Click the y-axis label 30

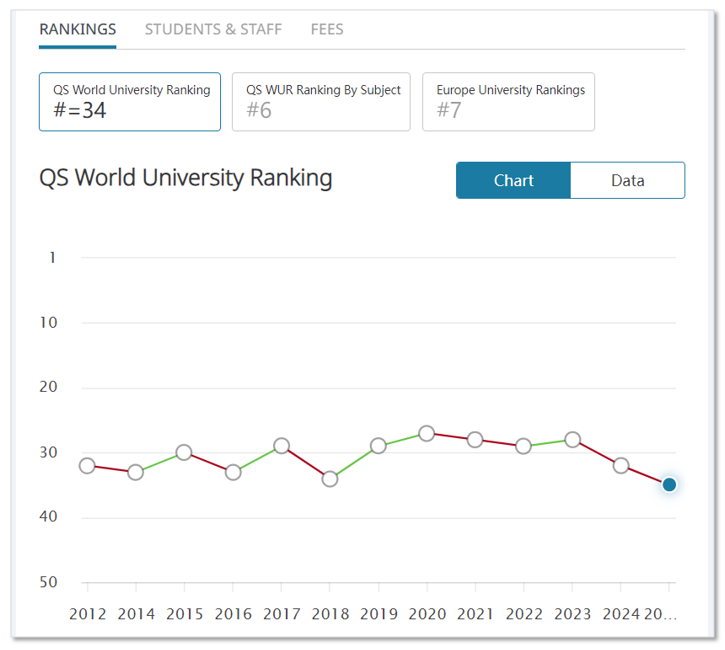[49, 453]
